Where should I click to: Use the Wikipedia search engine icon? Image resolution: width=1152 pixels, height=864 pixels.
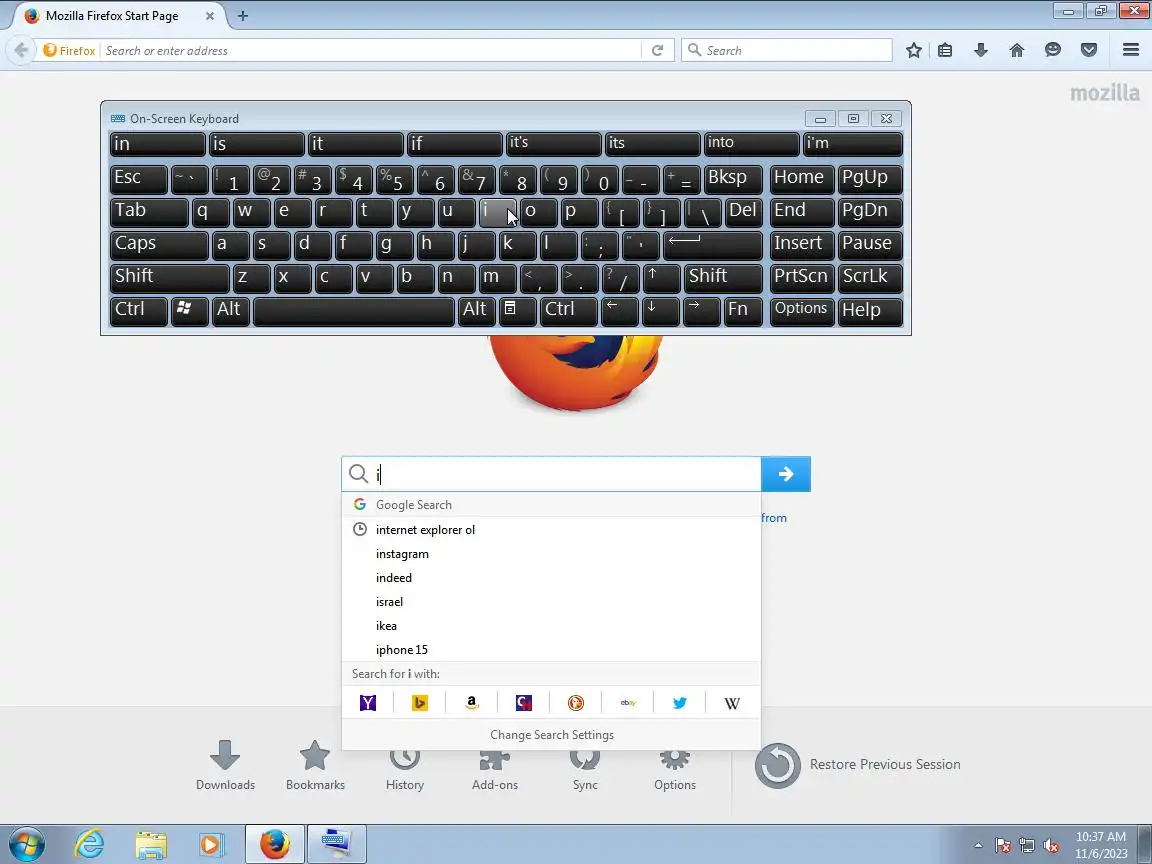point(732,703)
